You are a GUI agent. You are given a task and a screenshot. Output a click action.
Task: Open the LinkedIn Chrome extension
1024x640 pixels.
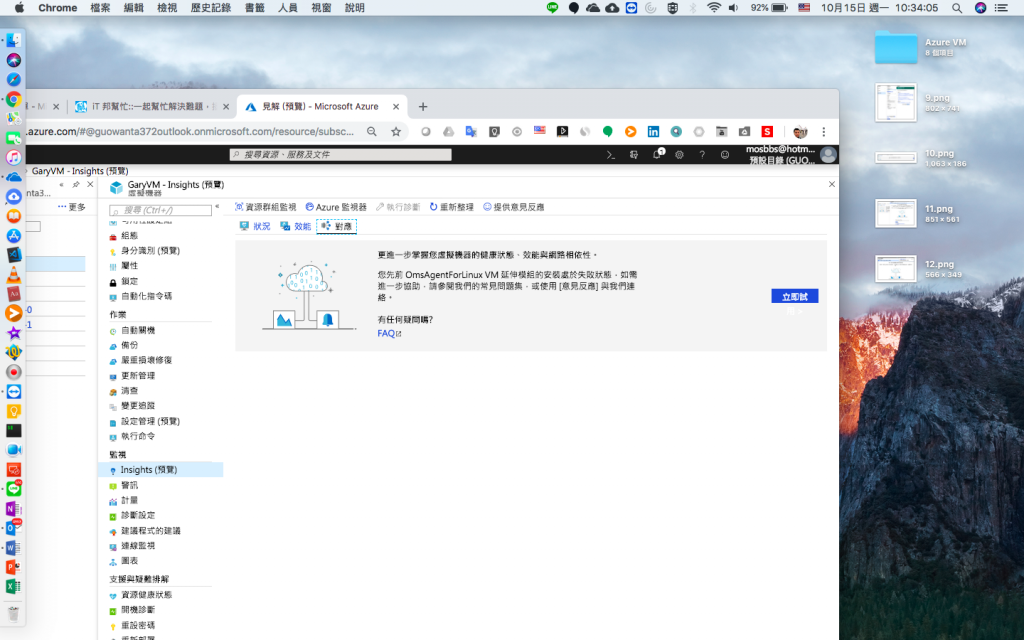(653, 131)
